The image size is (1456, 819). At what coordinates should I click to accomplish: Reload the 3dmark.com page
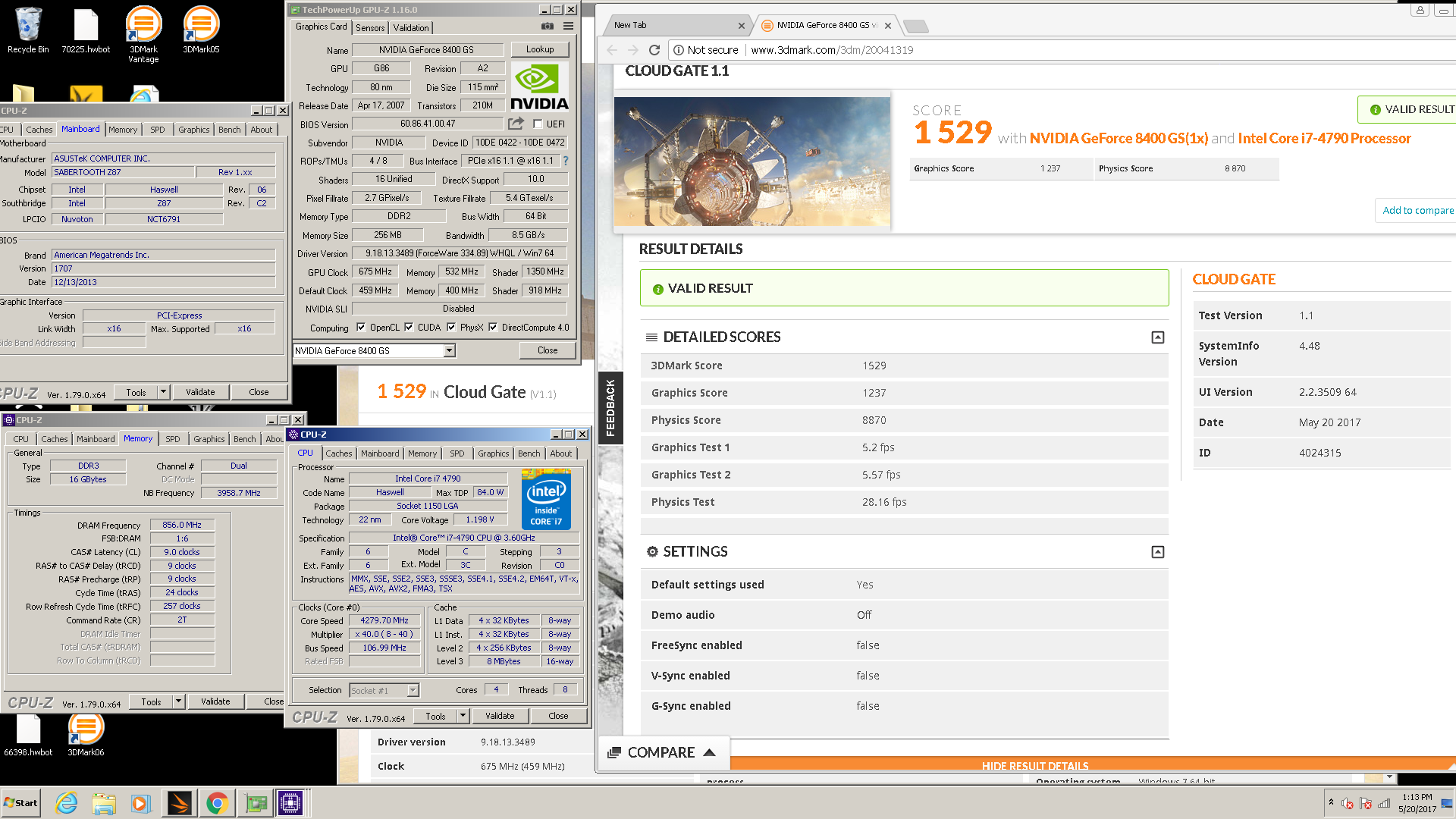point(654,50)
